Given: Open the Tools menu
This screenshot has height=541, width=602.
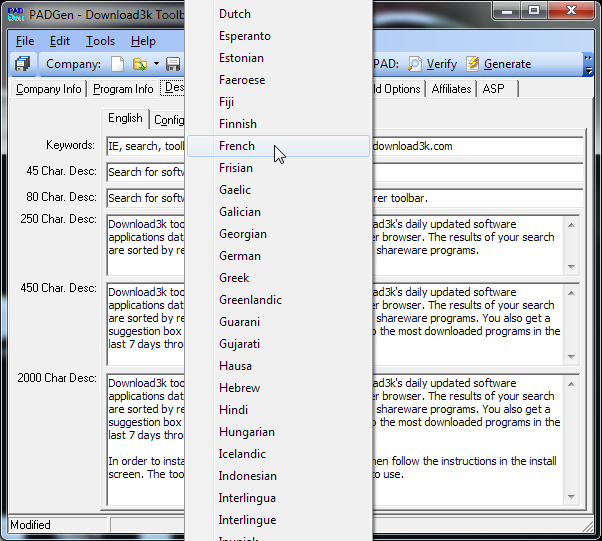Looking at the screenshot, I should 100,41.
